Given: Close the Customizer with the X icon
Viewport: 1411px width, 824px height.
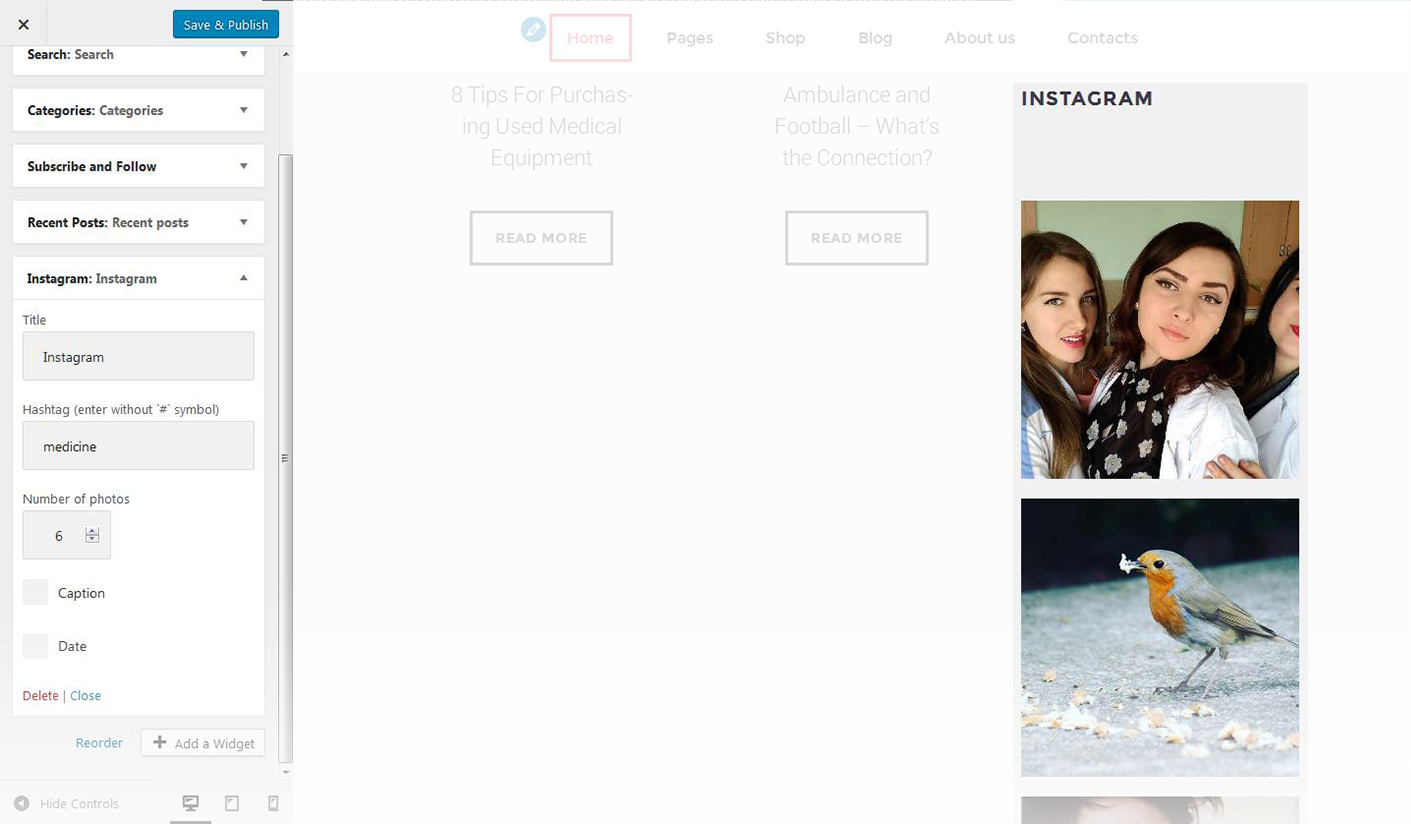Looking at the screenshot, I should coord(23,24).
